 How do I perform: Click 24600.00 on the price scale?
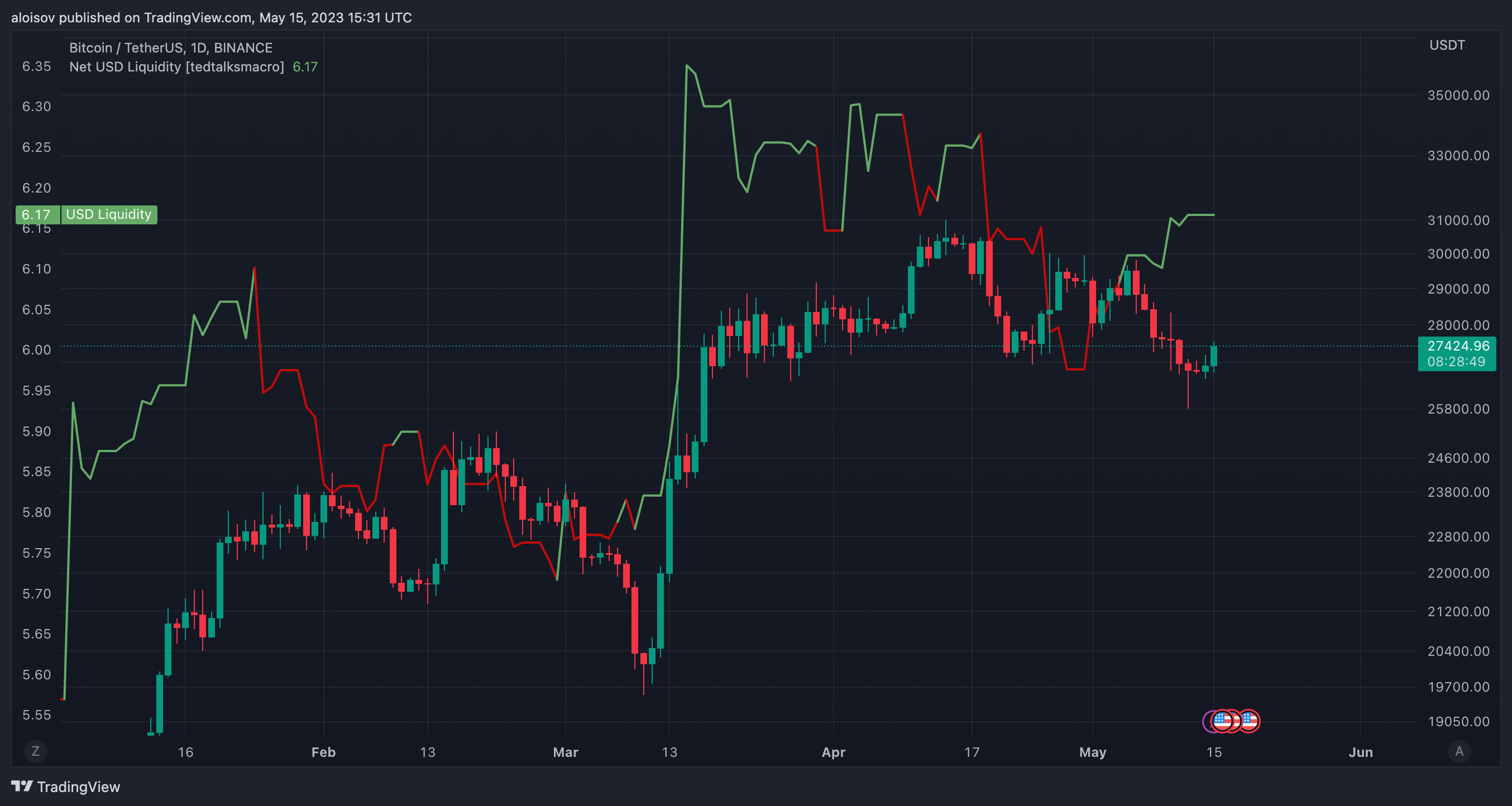1458,458
